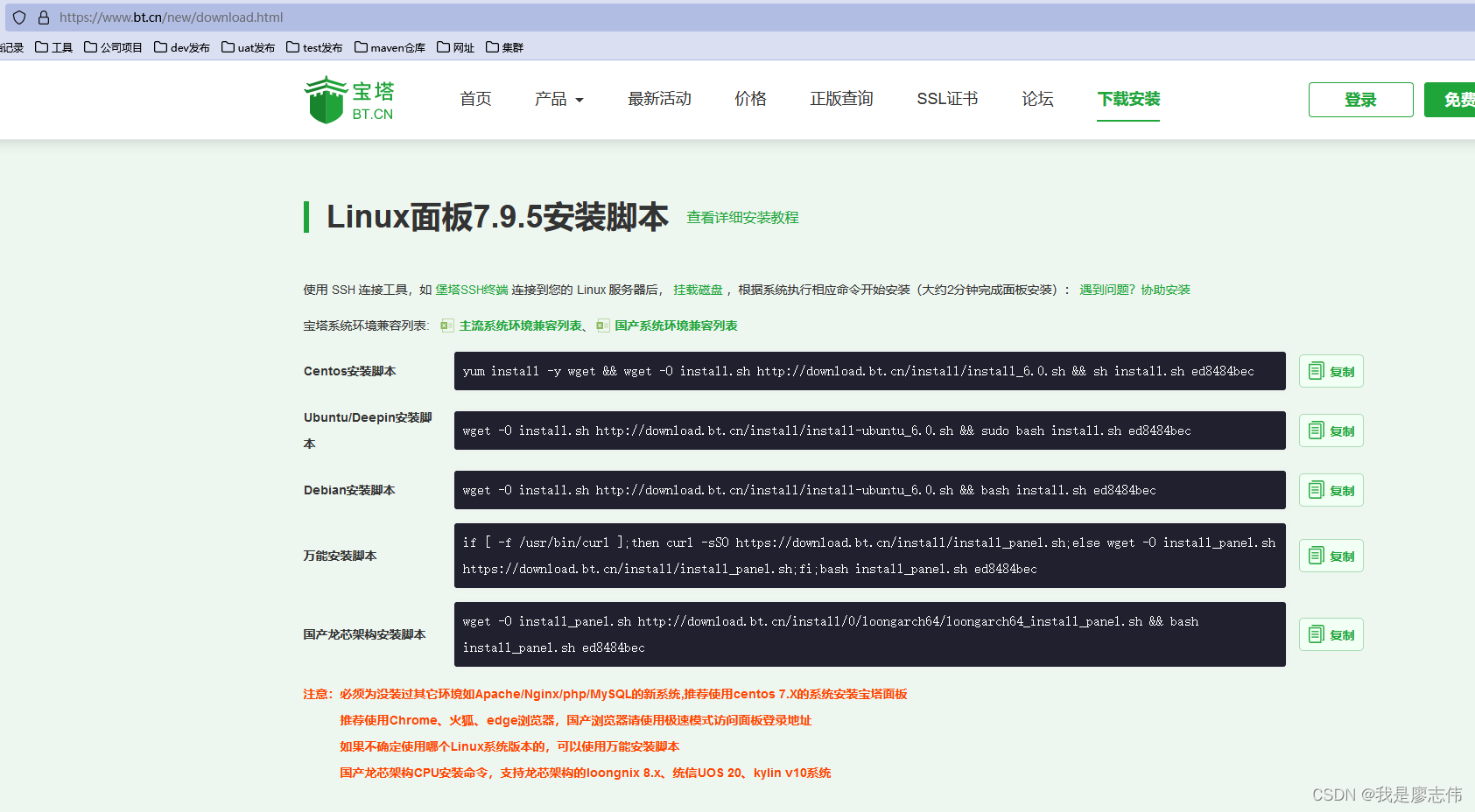Click the Centos yum install command text
Image resolution: width=1475 pixels, height=812 pixels.
click(859, 371)
